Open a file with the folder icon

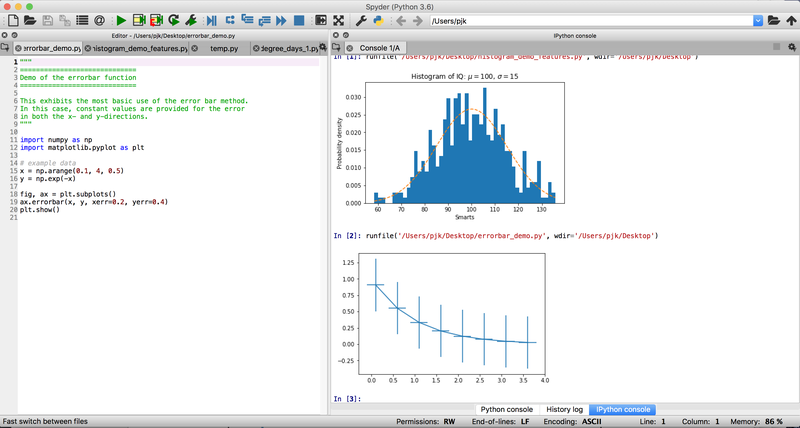[30, 20]
